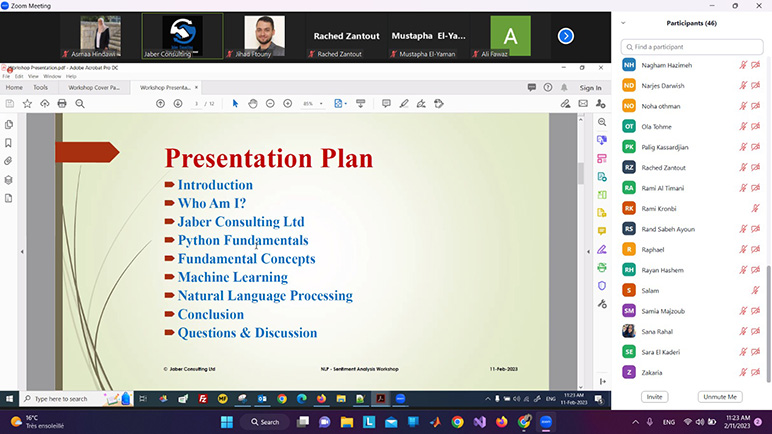Click the Print icon in Acrobat toolbar
The image size is (772, 434).
62,103
